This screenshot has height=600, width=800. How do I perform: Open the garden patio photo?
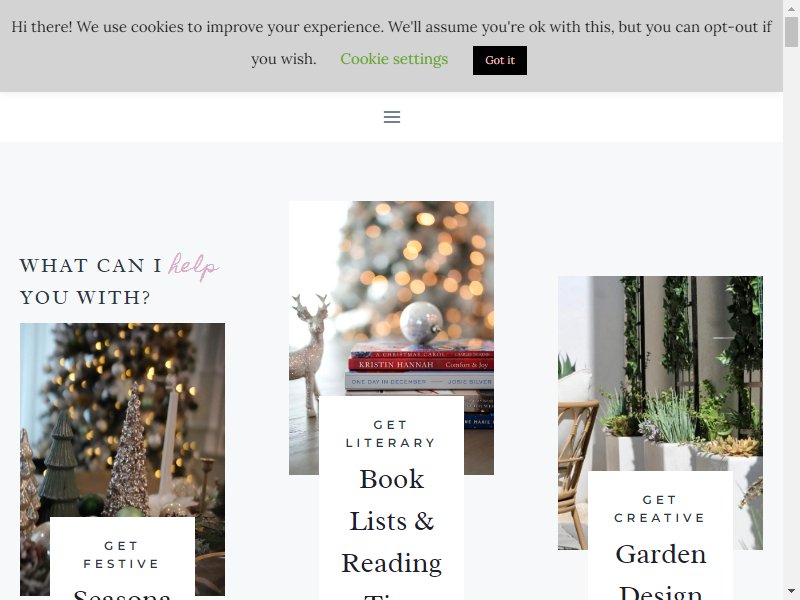click(x=660, y=373)
